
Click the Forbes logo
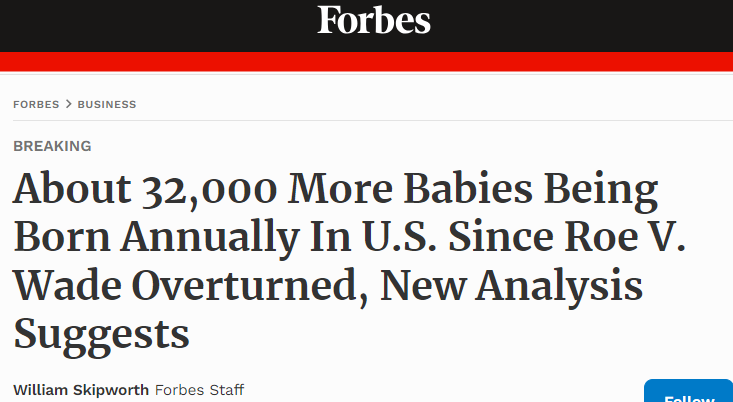(374, 20)
